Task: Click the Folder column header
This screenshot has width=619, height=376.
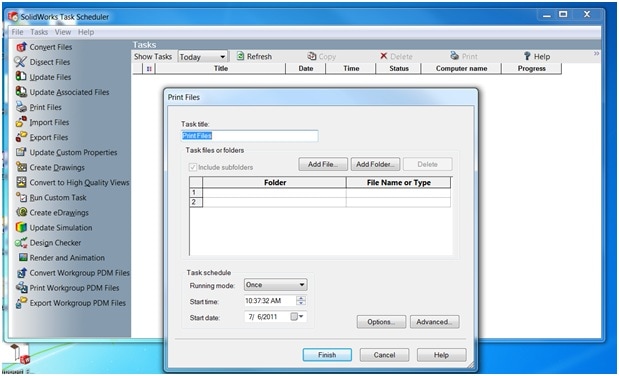Action: point(275,182)
